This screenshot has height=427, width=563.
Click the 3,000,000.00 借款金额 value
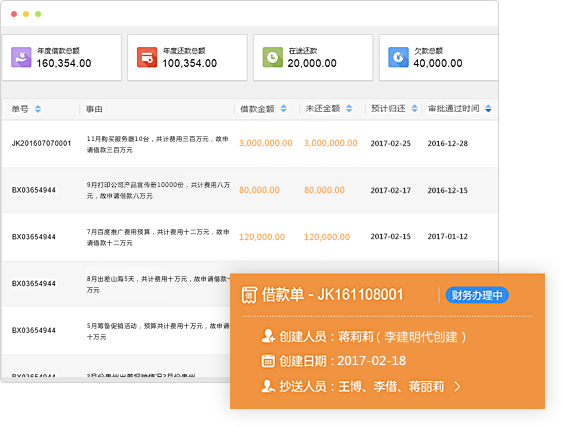pyautogui.click(x=266, y=143)
